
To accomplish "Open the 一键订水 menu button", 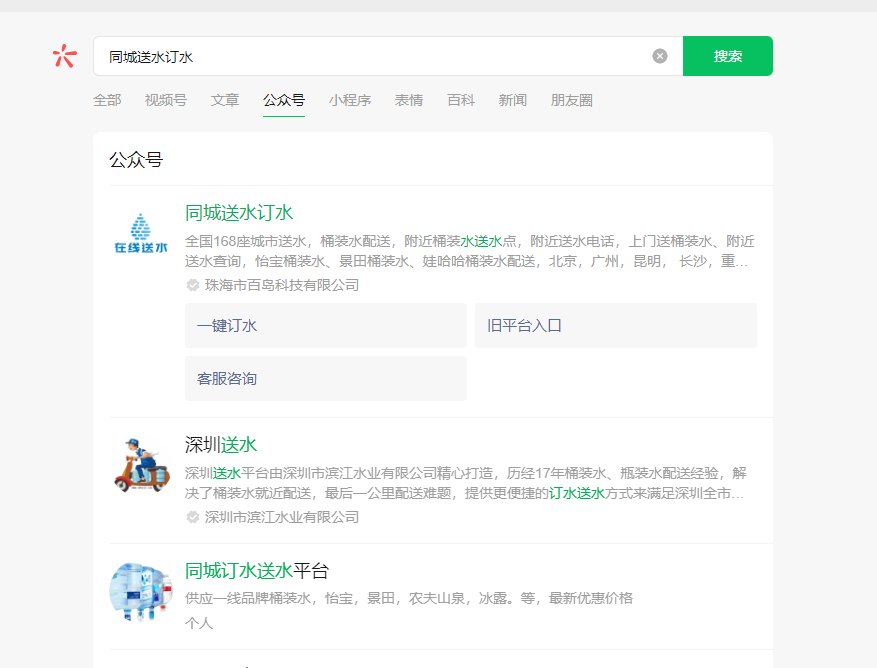I will 326,326.
